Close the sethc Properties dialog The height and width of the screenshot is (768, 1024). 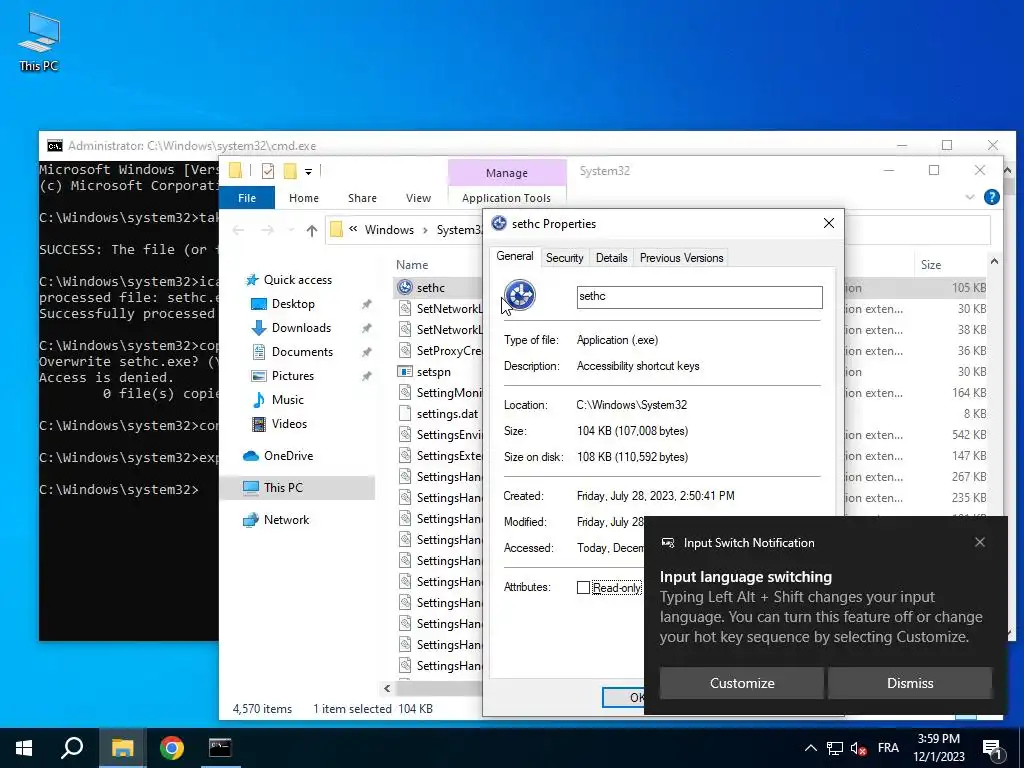pyautogui.click(x=829, y=223)
